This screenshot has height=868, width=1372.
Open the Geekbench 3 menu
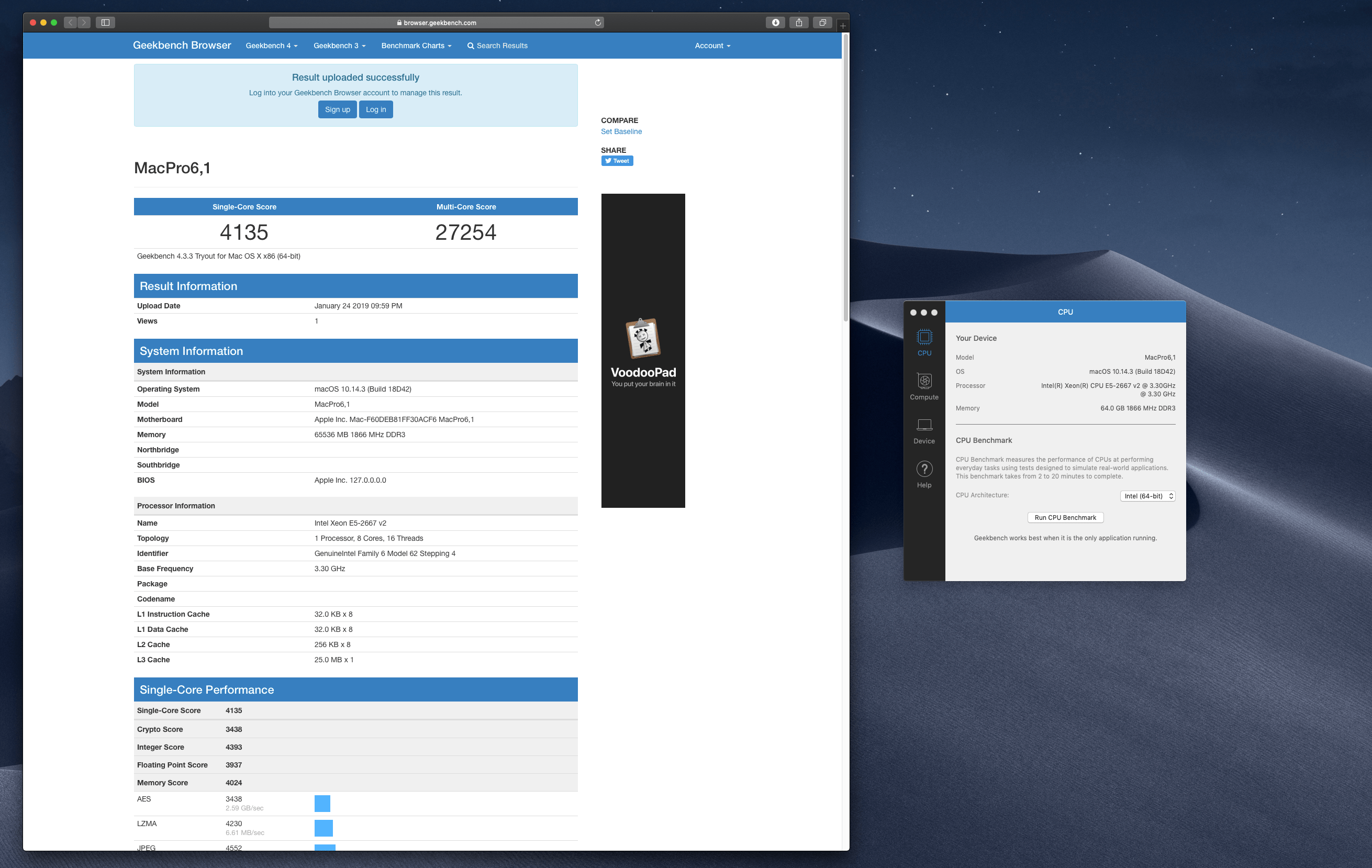[x=339, y=46]
